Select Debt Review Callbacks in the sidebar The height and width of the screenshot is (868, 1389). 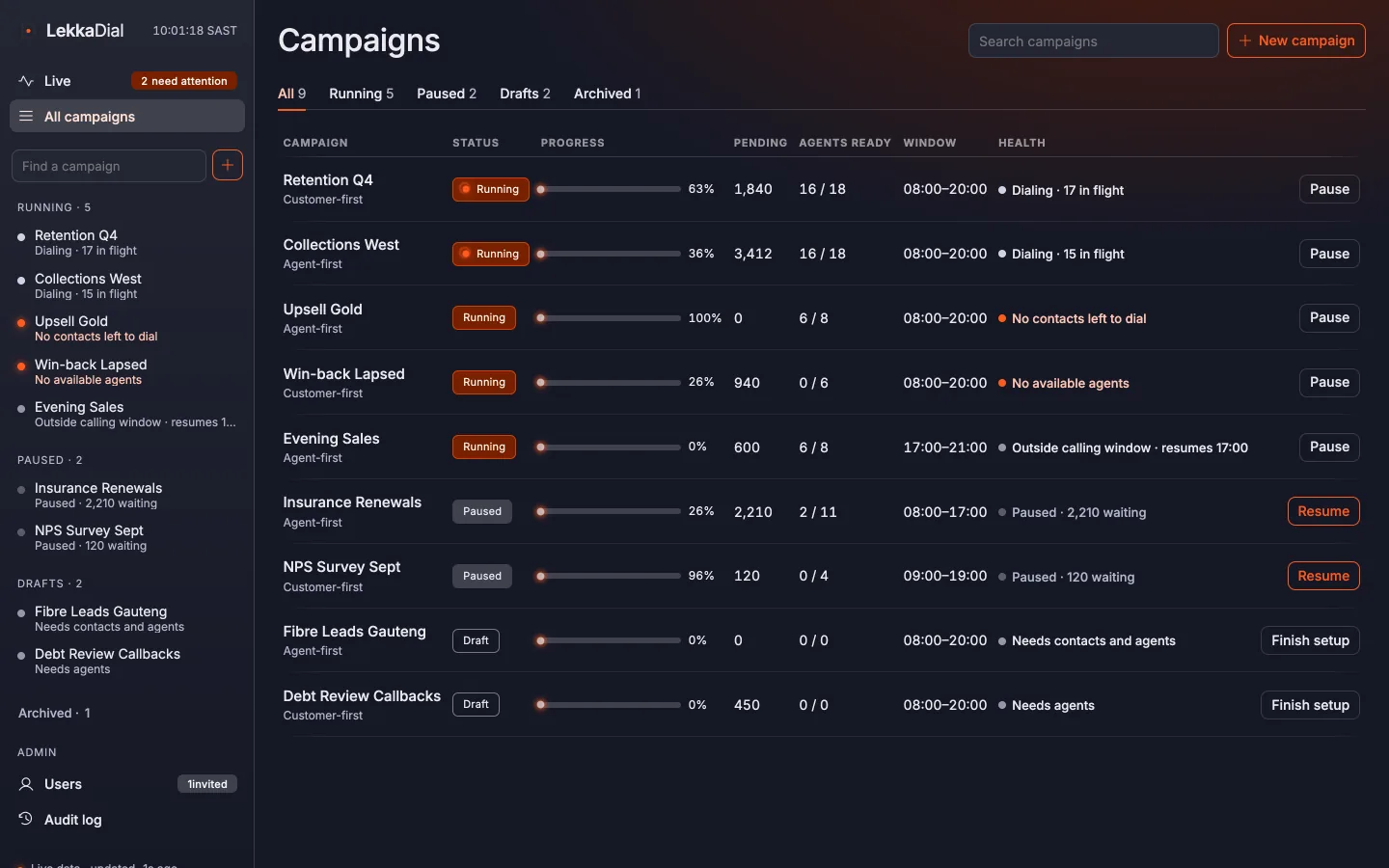[x=127, y=661]
